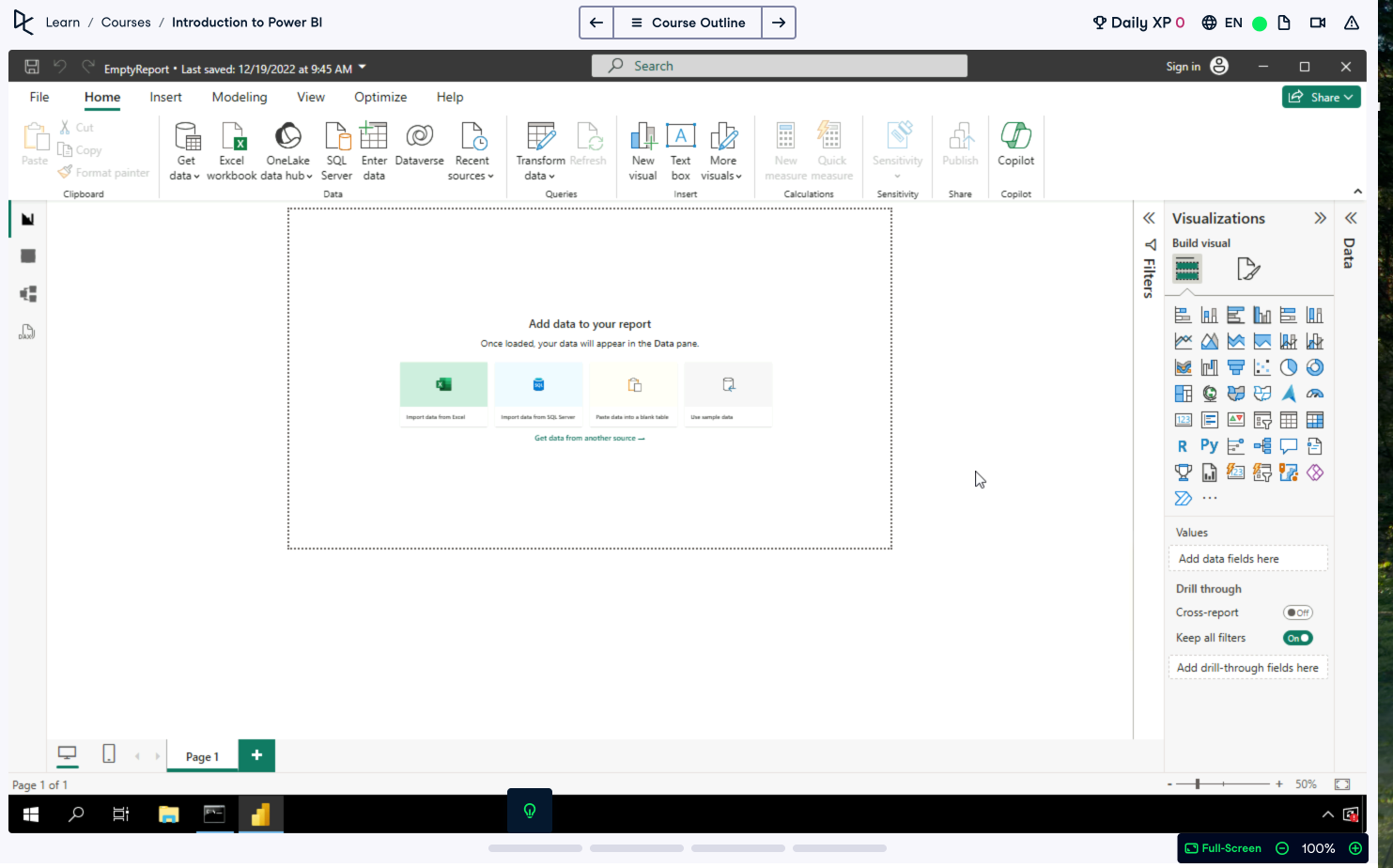This screenshot has height=868, width=1393.
Task: Expand the Filters pane
Action: pyautogui.click(x=1149, y=218)
